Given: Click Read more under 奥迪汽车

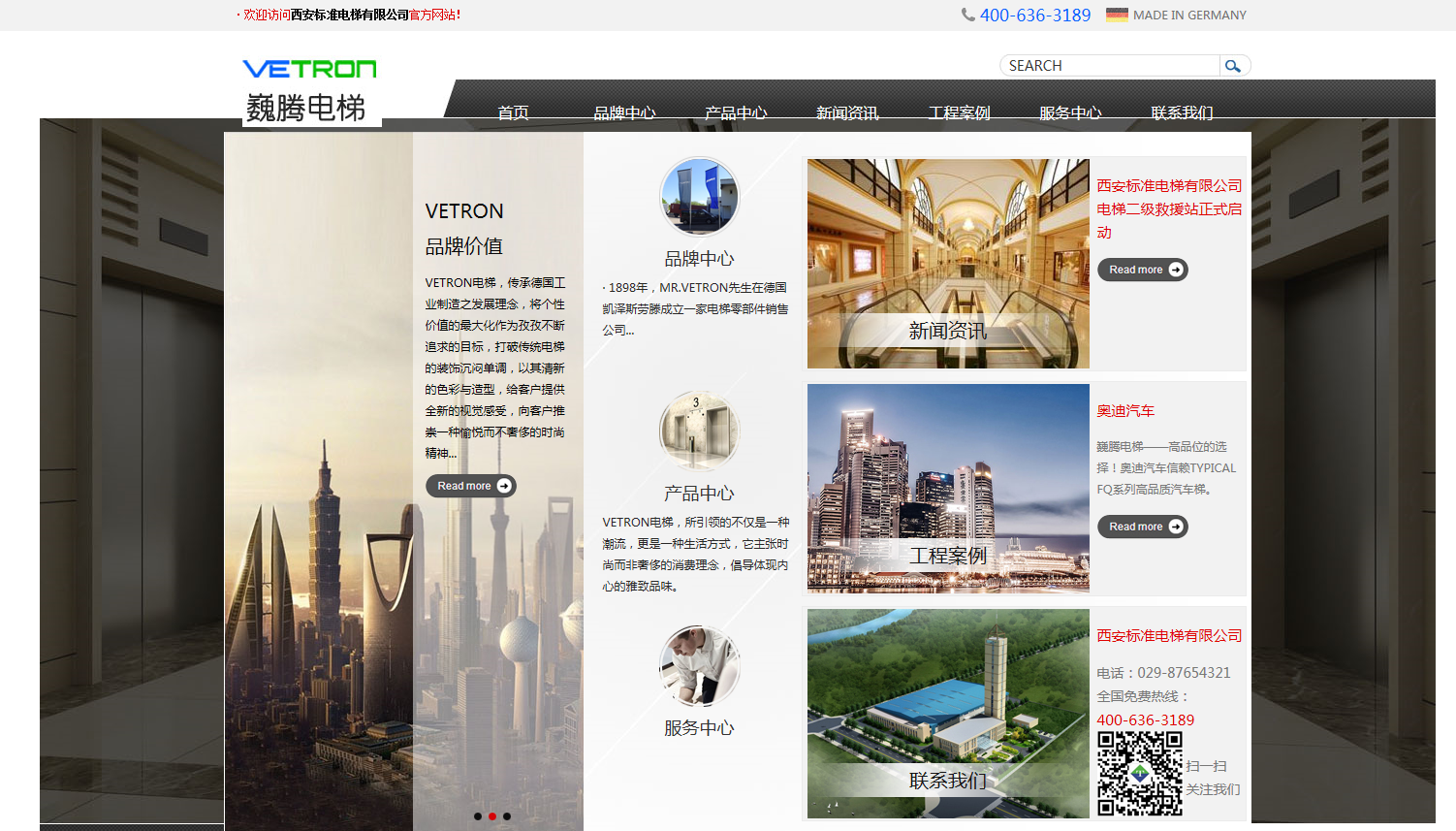Looking at the screenshot, I should coord(1143,527).
